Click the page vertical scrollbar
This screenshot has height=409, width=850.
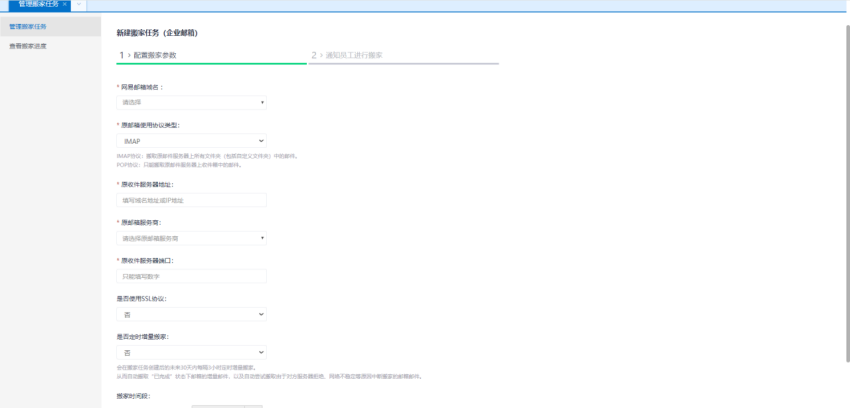pyautogui.click(x=847, y=193)
